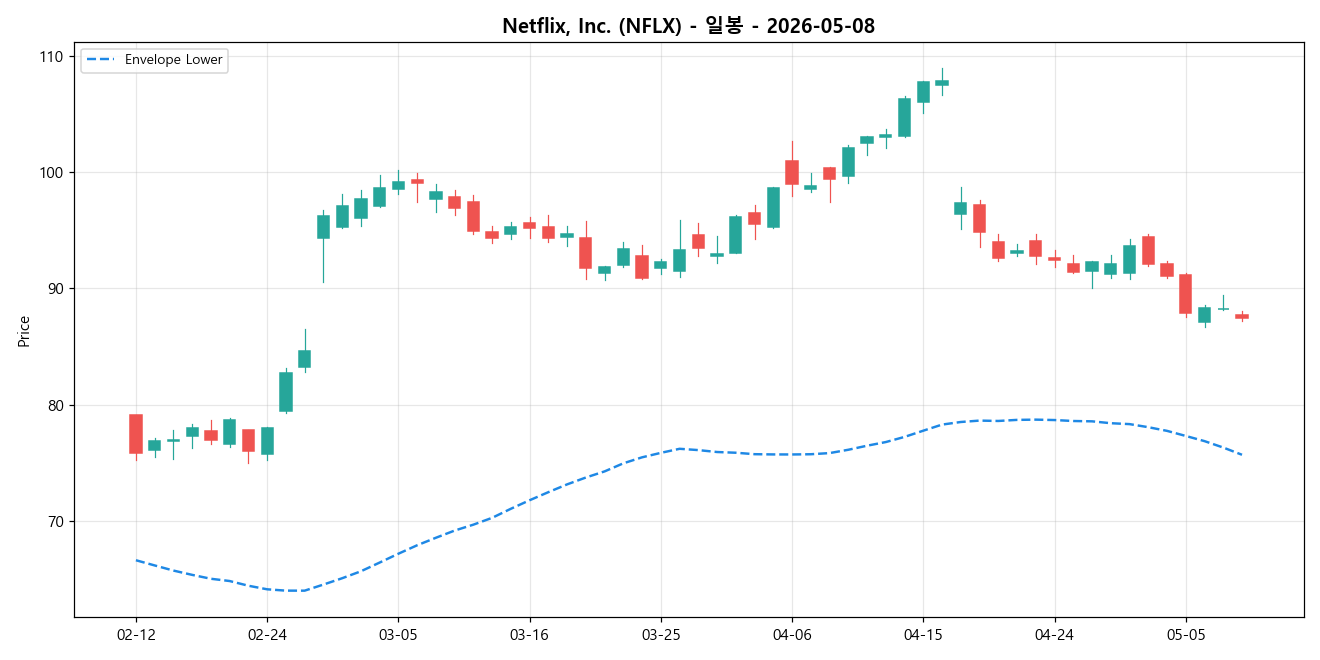Click the last red candle on the right

pos(1242,316)
